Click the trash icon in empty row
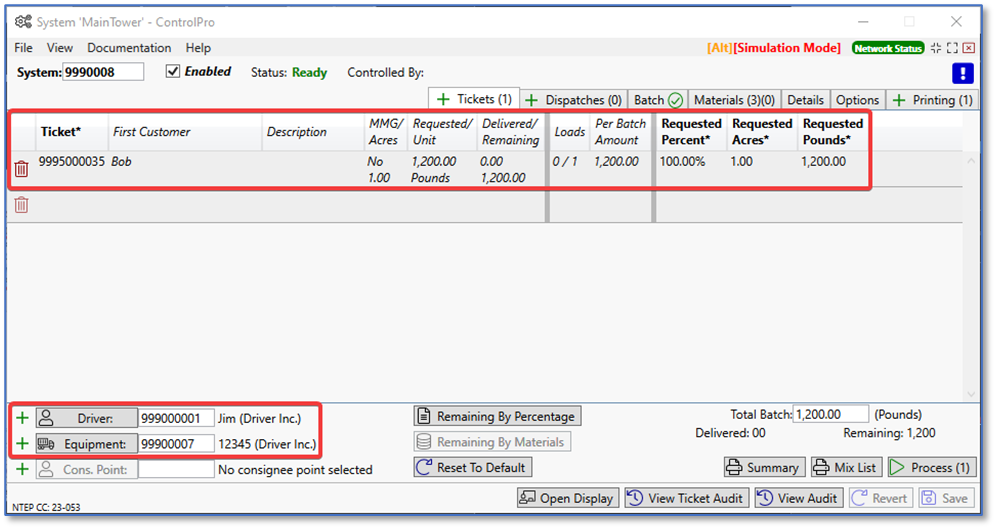The image size is (996, 529). (21, 205)
